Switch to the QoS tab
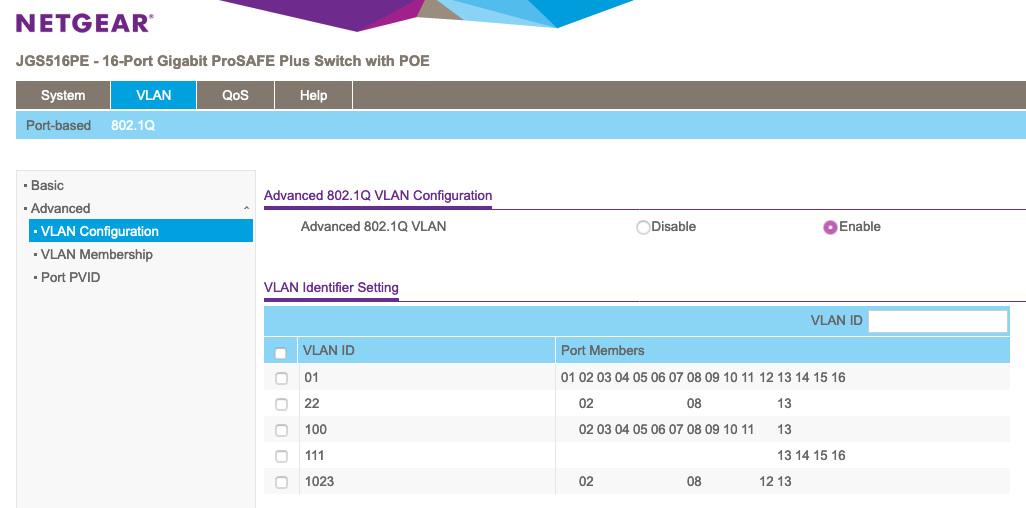This screenshot has height=508, width=1026. point(235,95)
